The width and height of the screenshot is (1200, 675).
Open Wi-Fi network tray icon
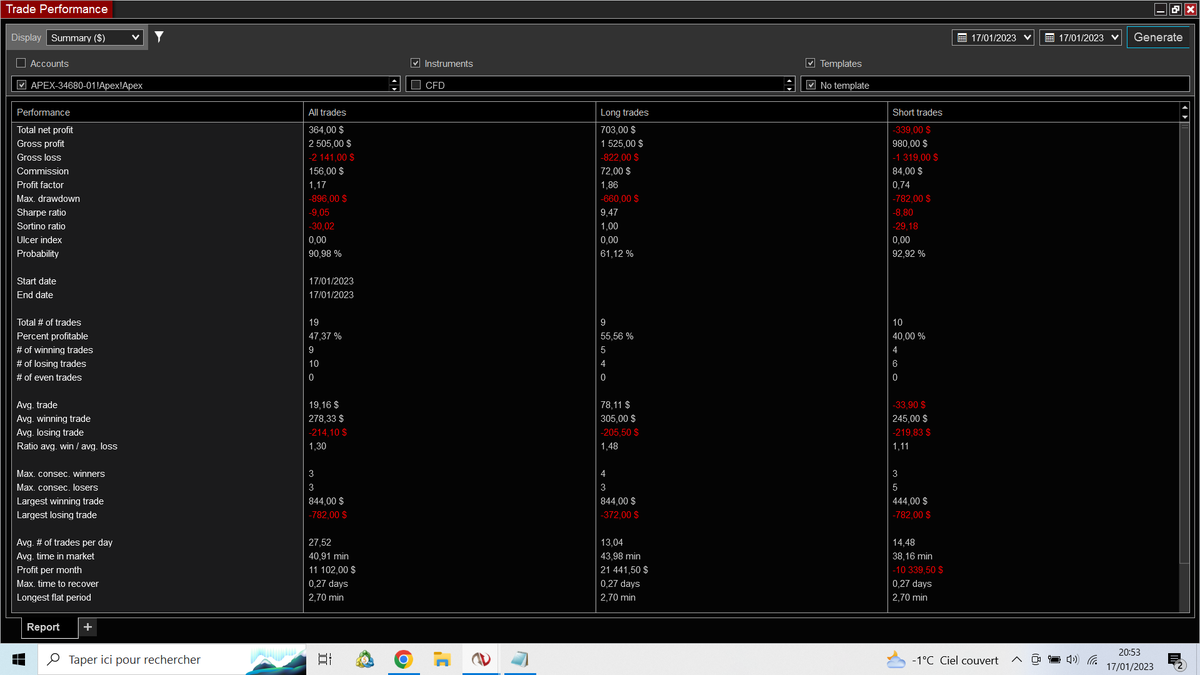tap(1092, 659)
